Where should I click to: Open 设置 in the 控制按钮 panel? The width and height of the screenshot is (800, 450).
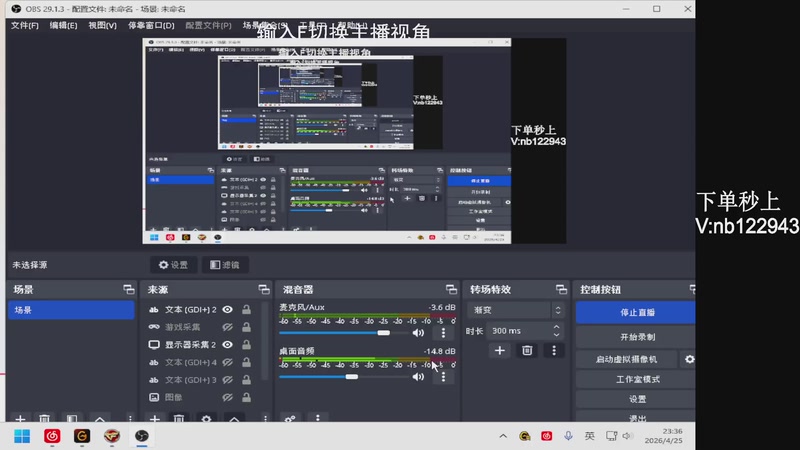click(636, 399)
